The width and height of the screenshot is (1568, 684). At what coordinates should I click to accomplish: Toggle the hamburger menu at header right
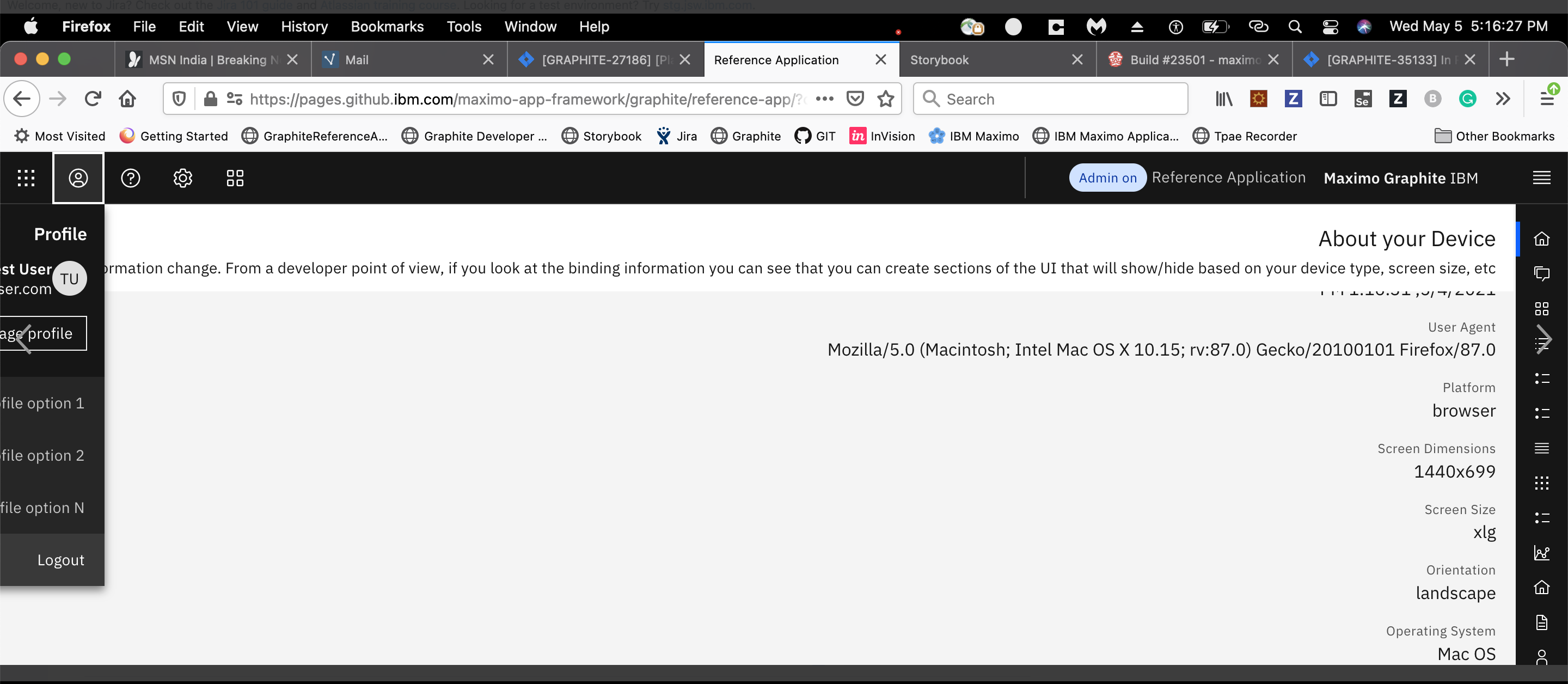coord(1541,178)
